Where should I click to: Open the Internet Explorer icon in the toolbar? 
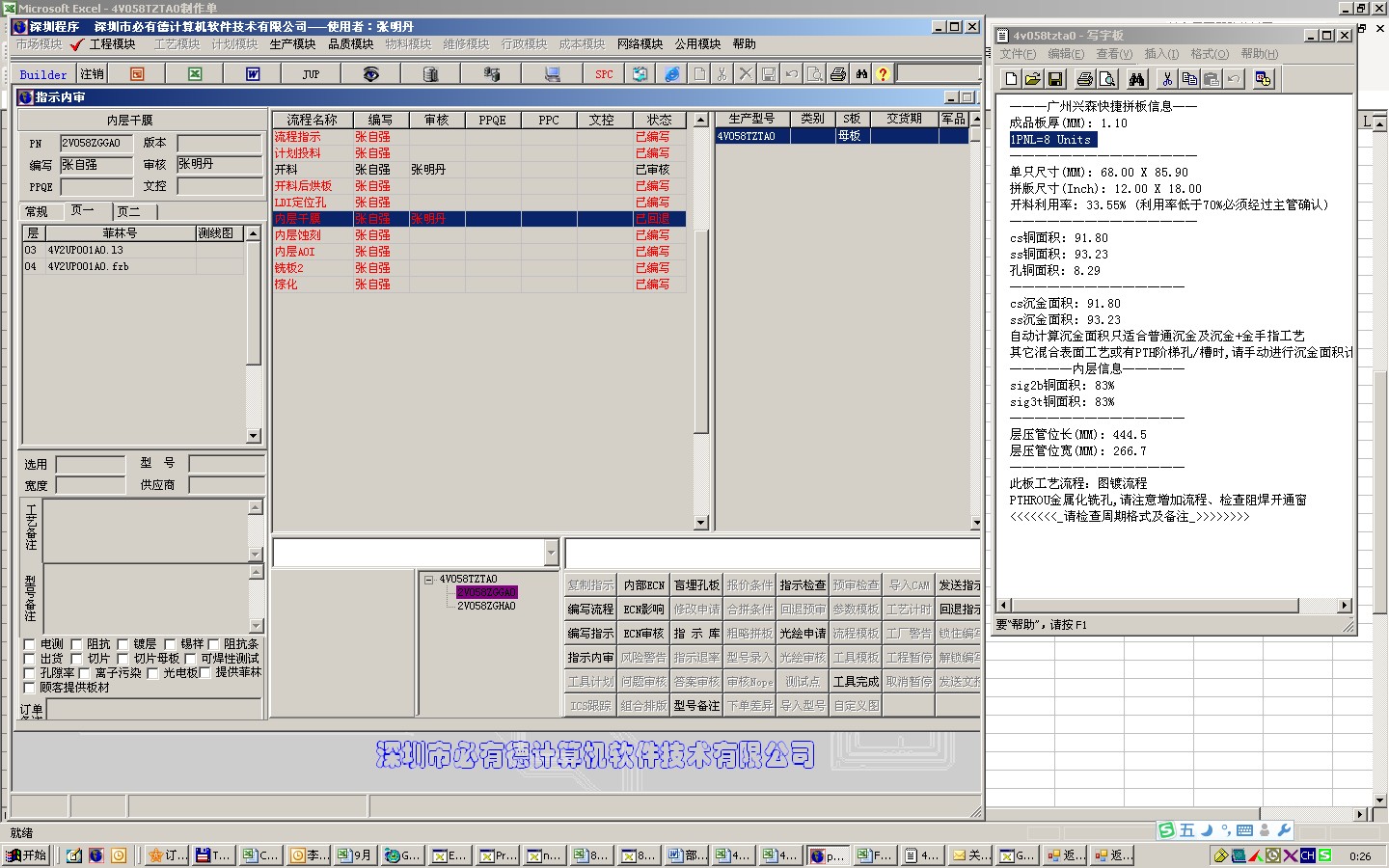click(672, 73)
